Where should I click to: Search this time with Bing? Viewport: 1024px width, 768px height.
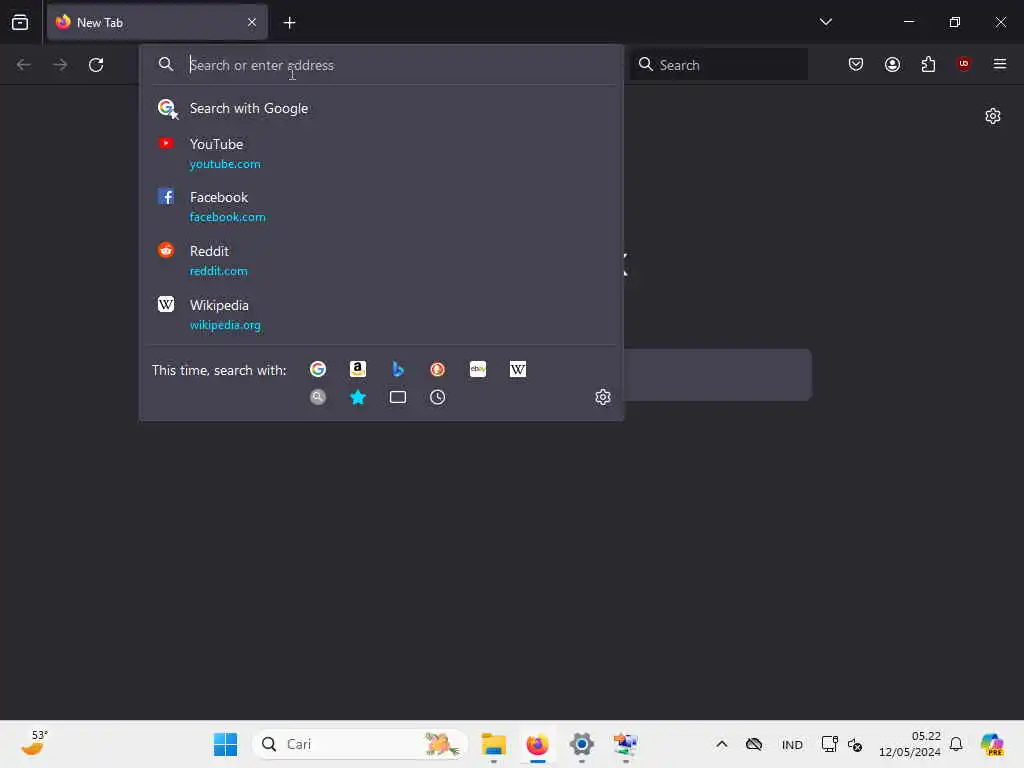click(x=398, y=370)
